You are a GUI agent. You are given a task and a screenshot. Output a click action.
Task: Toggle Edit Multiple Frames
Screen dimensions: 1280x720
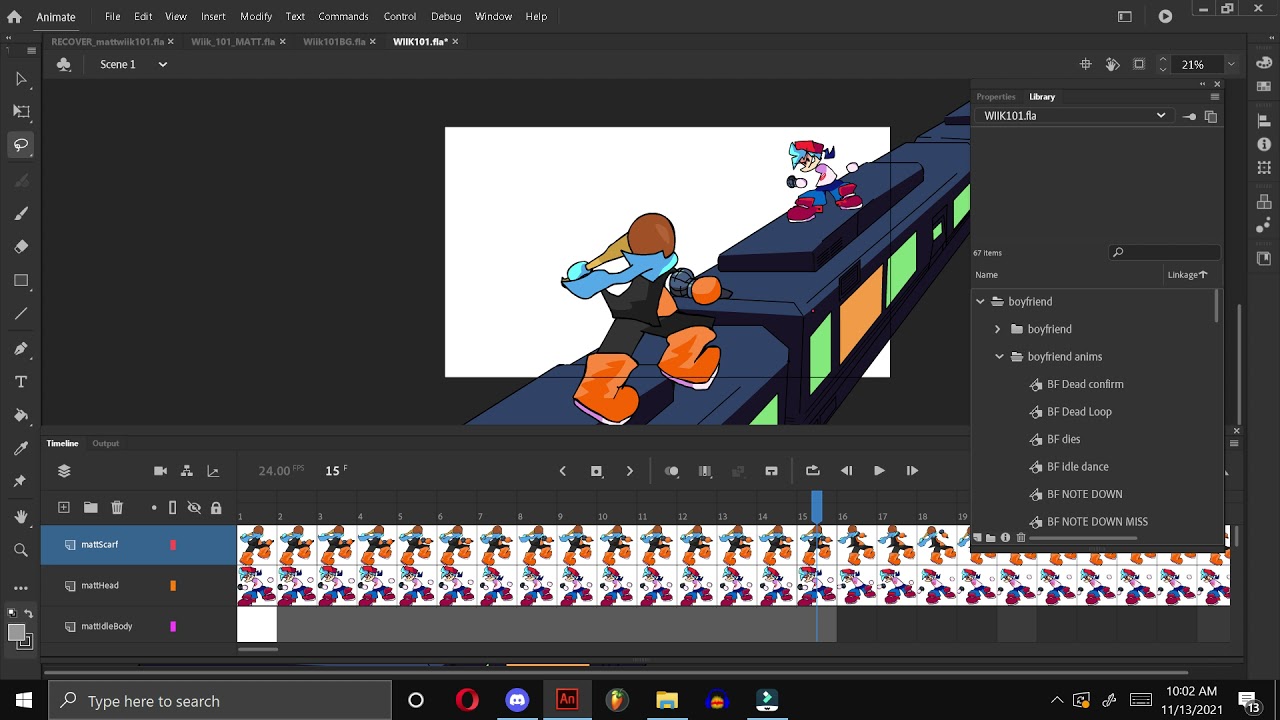click(705, 471)
